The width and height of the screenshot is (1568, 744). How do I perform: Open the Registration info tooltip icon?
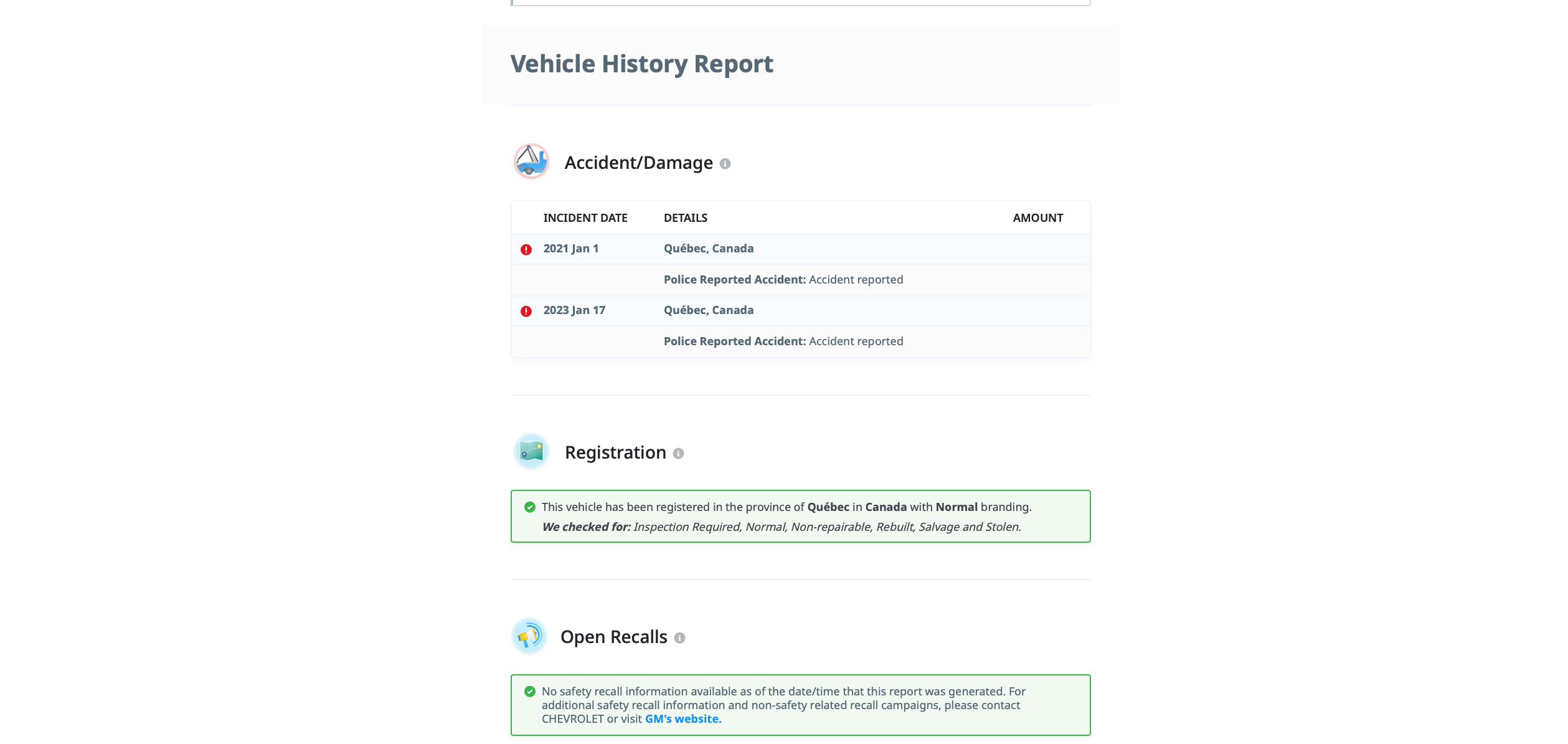(x=679, y=454)
